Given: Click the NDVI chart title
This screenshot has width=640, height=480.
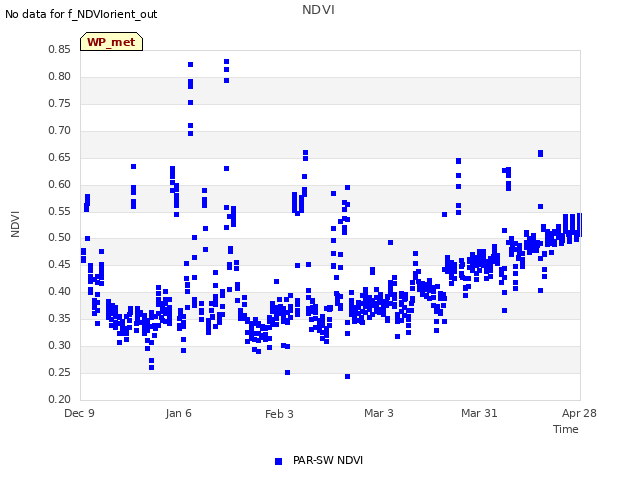Looking at the screenshot, I should [x=318, y=10].
